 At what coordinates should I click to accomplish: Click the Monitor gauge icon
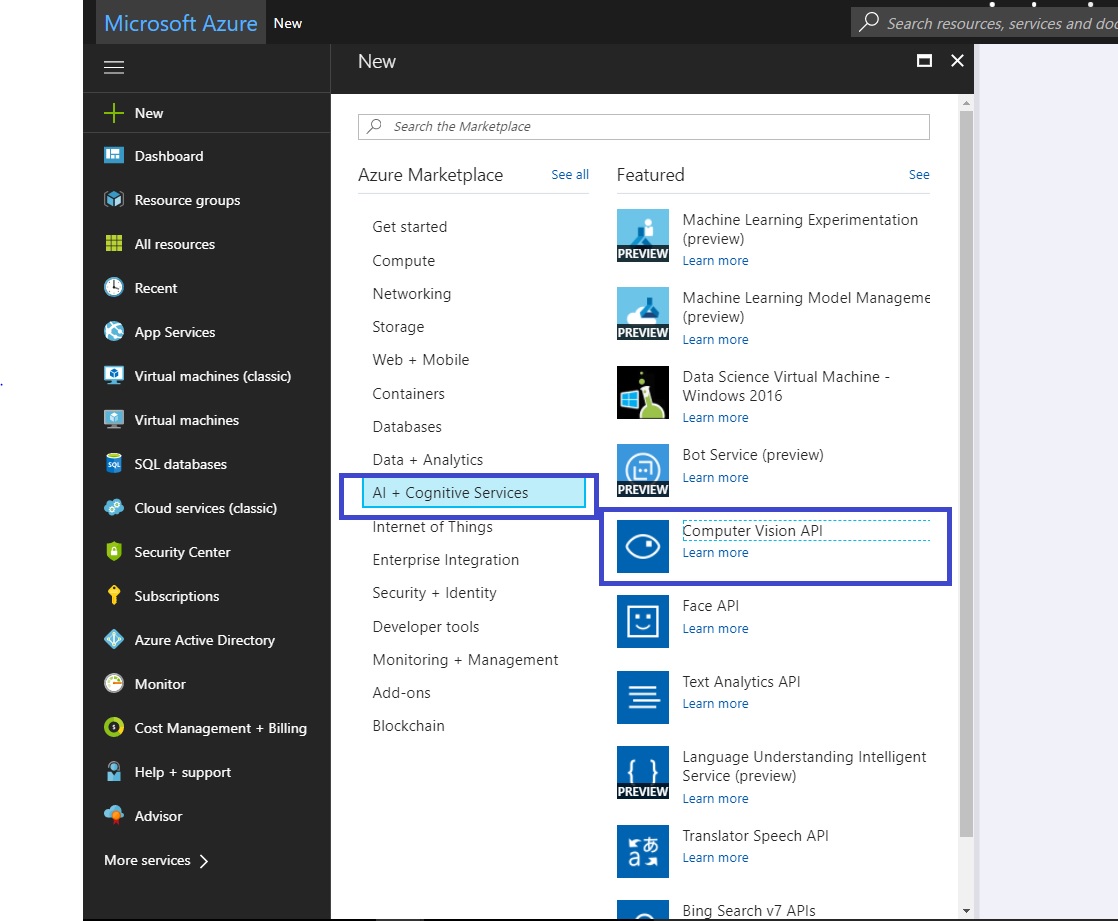tap(113, 684)
